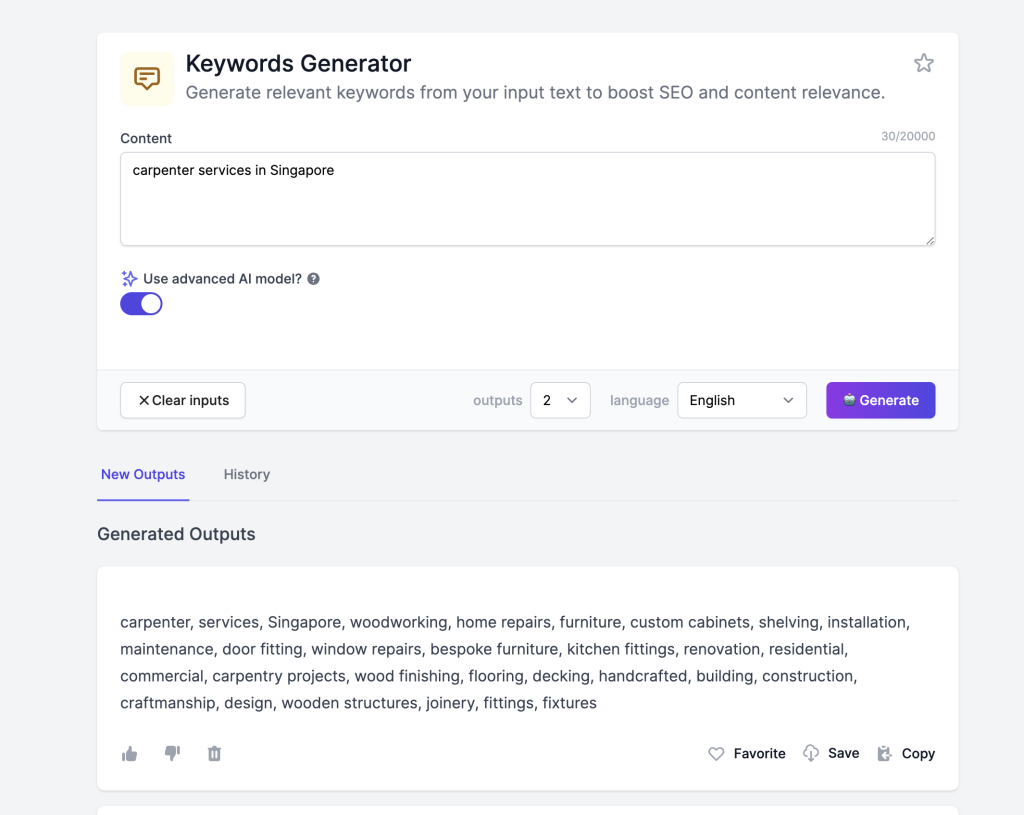The width and height of the screenshot is (1024, 815).
Task: Open the outputs count dropdown
Action: [x=560, y=400]
